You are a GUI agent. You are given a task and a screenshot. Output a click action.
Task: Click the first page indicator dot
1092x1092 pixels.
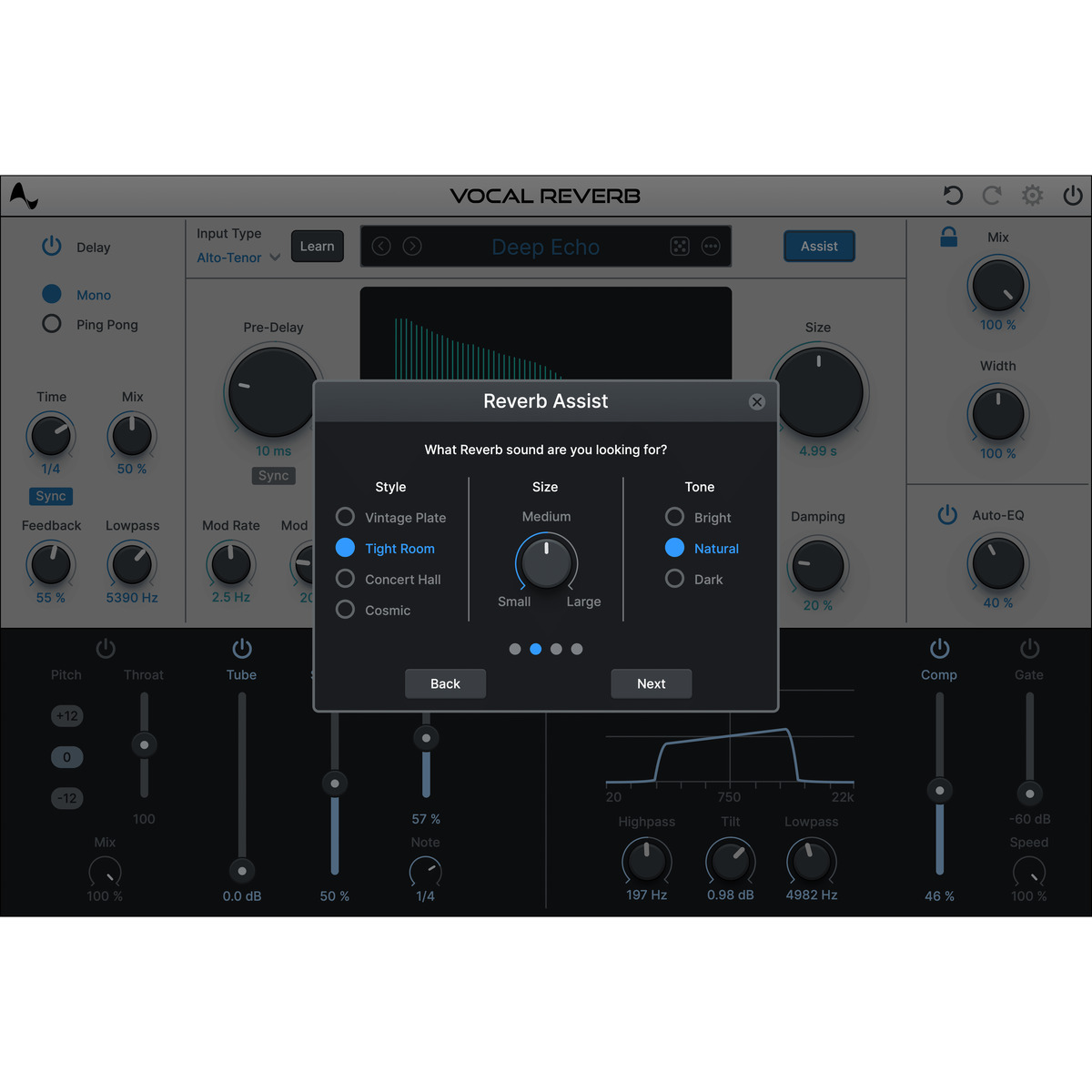click(x=515, y=649)
